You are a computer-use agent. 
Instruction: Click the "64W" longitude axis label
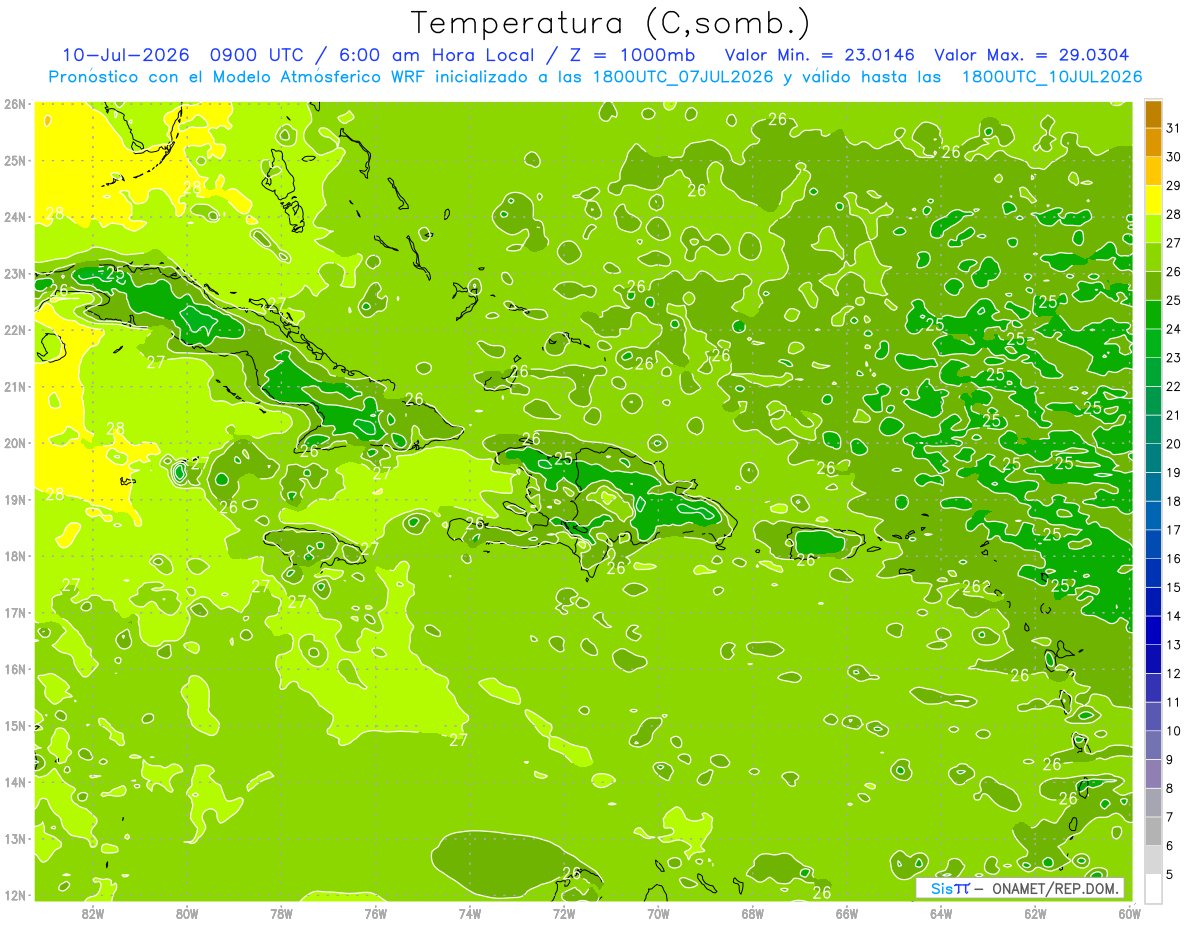click(x=941, y=913)
